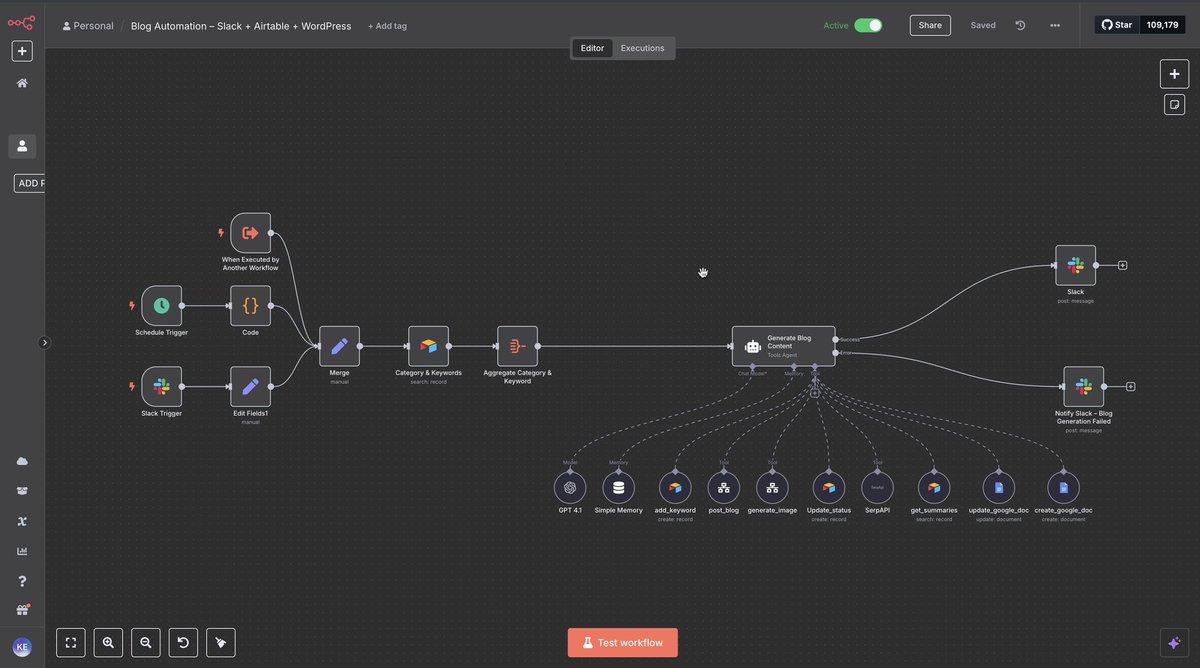Open the Personal project sidebar icon
Image resolution: width=1200 pixels, height=668 pixels.
22,146
